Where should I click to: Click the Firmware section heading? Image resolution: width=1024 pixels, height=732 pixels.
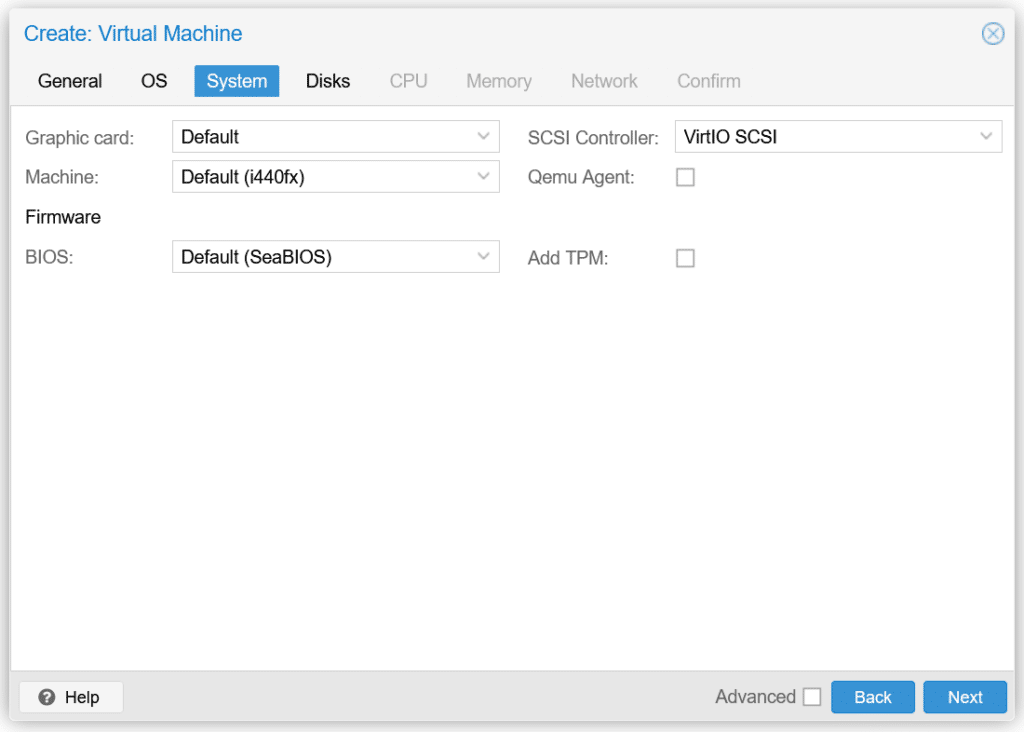tap(63, 217)
